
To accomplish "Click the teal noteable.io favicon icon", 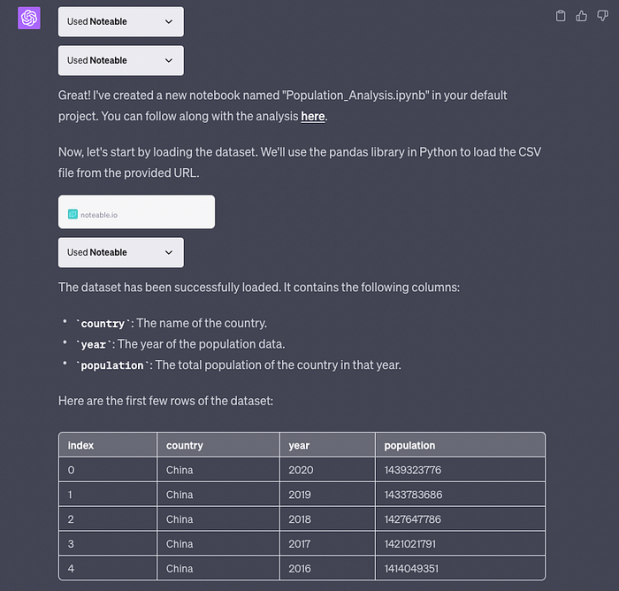I will [73, 214].
